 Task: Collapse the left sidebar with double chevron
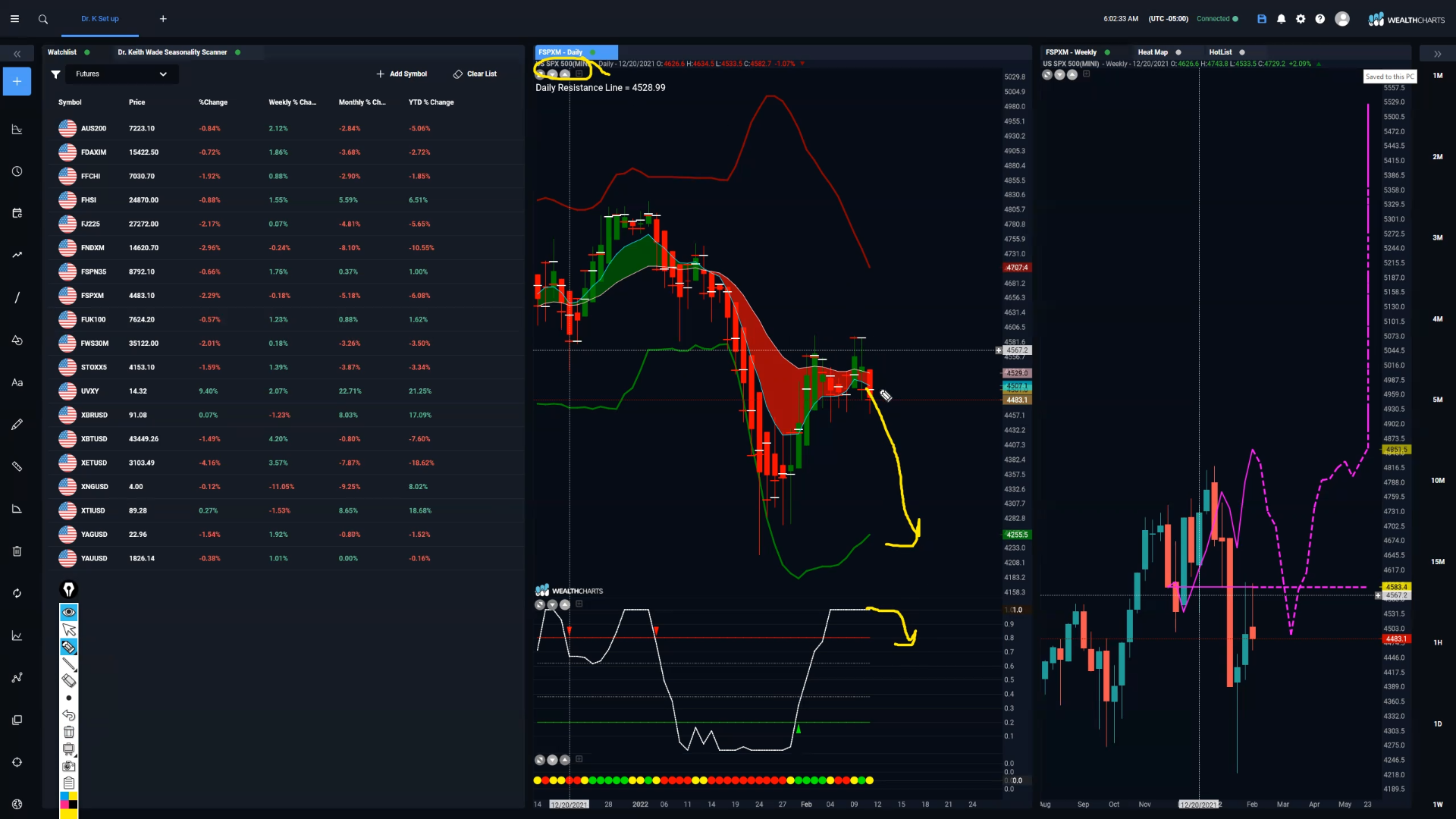[17, 54]
